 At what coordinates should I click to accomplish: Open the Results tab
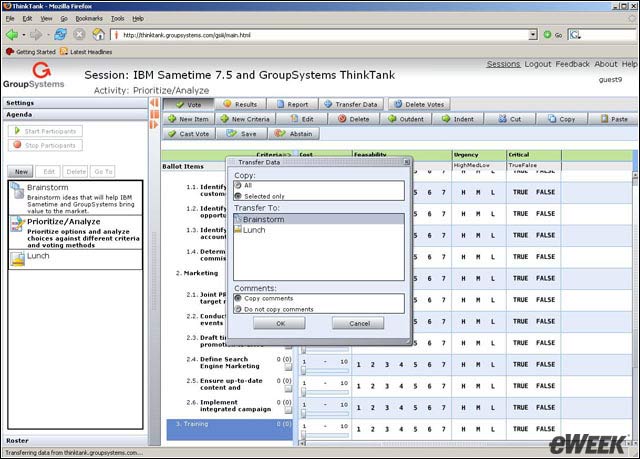point(240,104)
